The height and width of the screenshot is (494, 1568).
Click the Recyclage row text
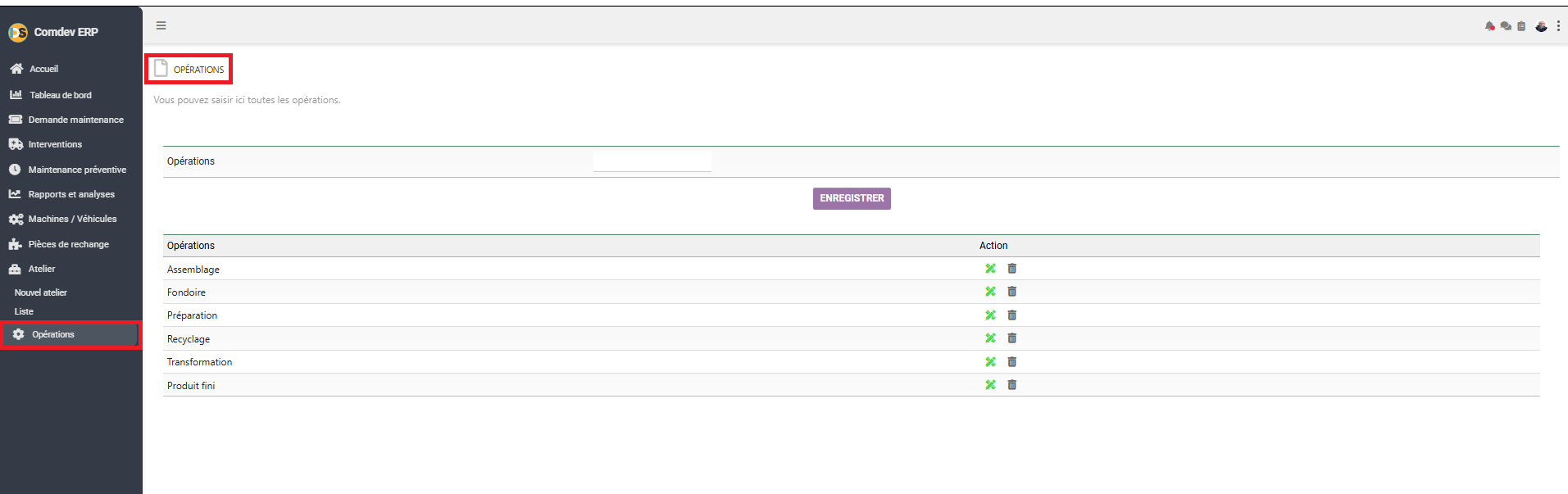point(189,339)
